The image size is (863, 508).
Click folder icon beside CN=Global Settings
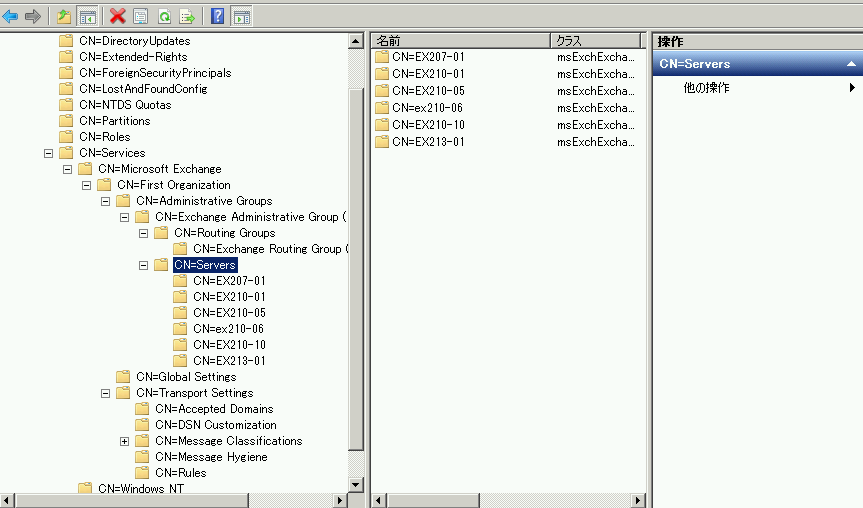click(x=123, y=376)
